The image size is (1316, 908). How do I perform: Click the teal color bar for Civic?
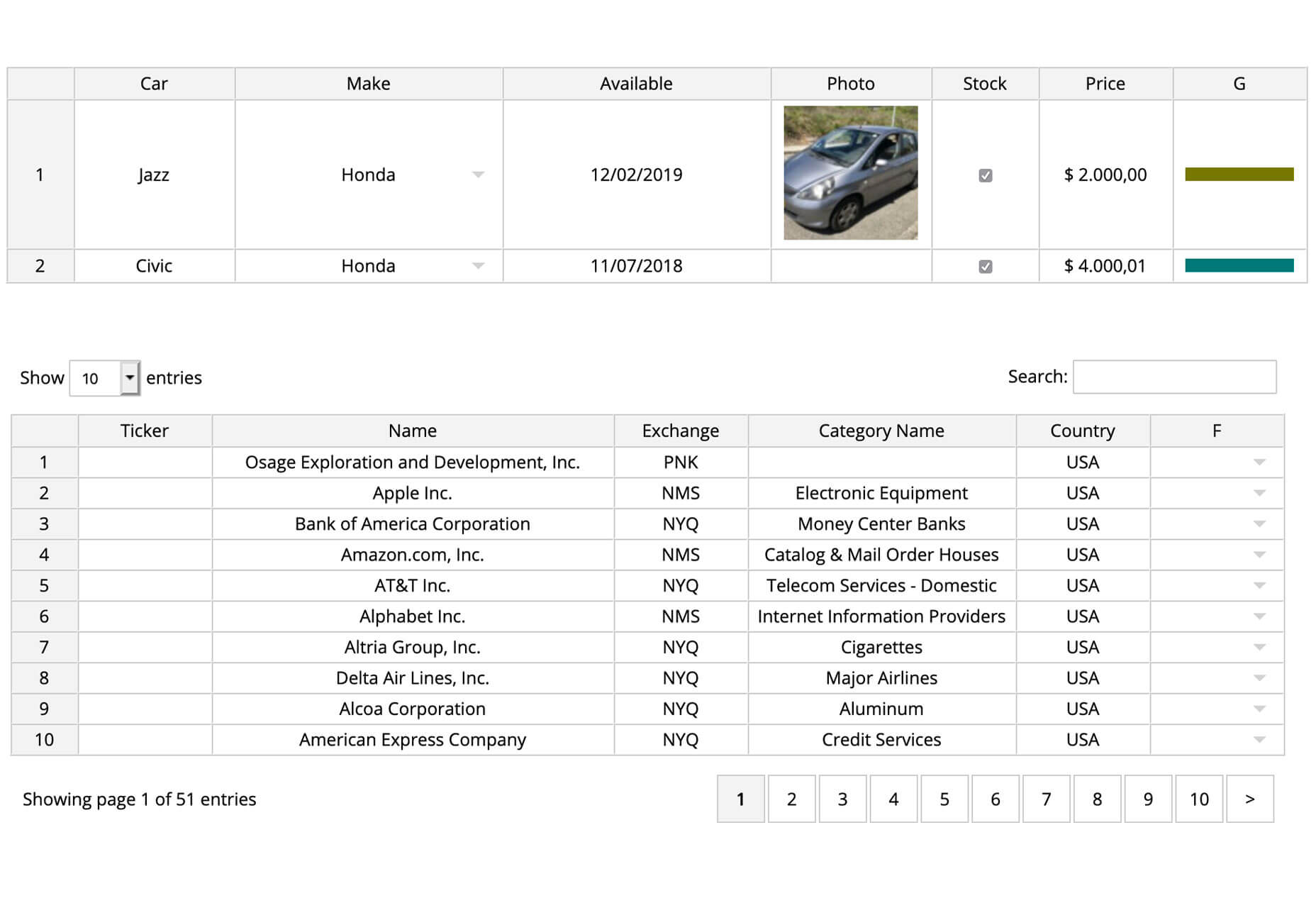click(x=1239, y=266)
